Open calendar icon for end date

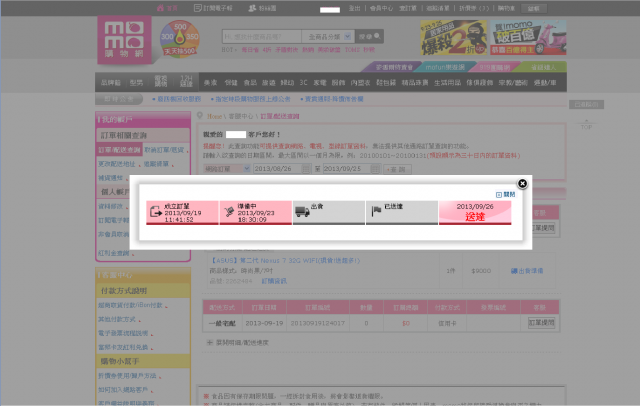pos(376,169)
